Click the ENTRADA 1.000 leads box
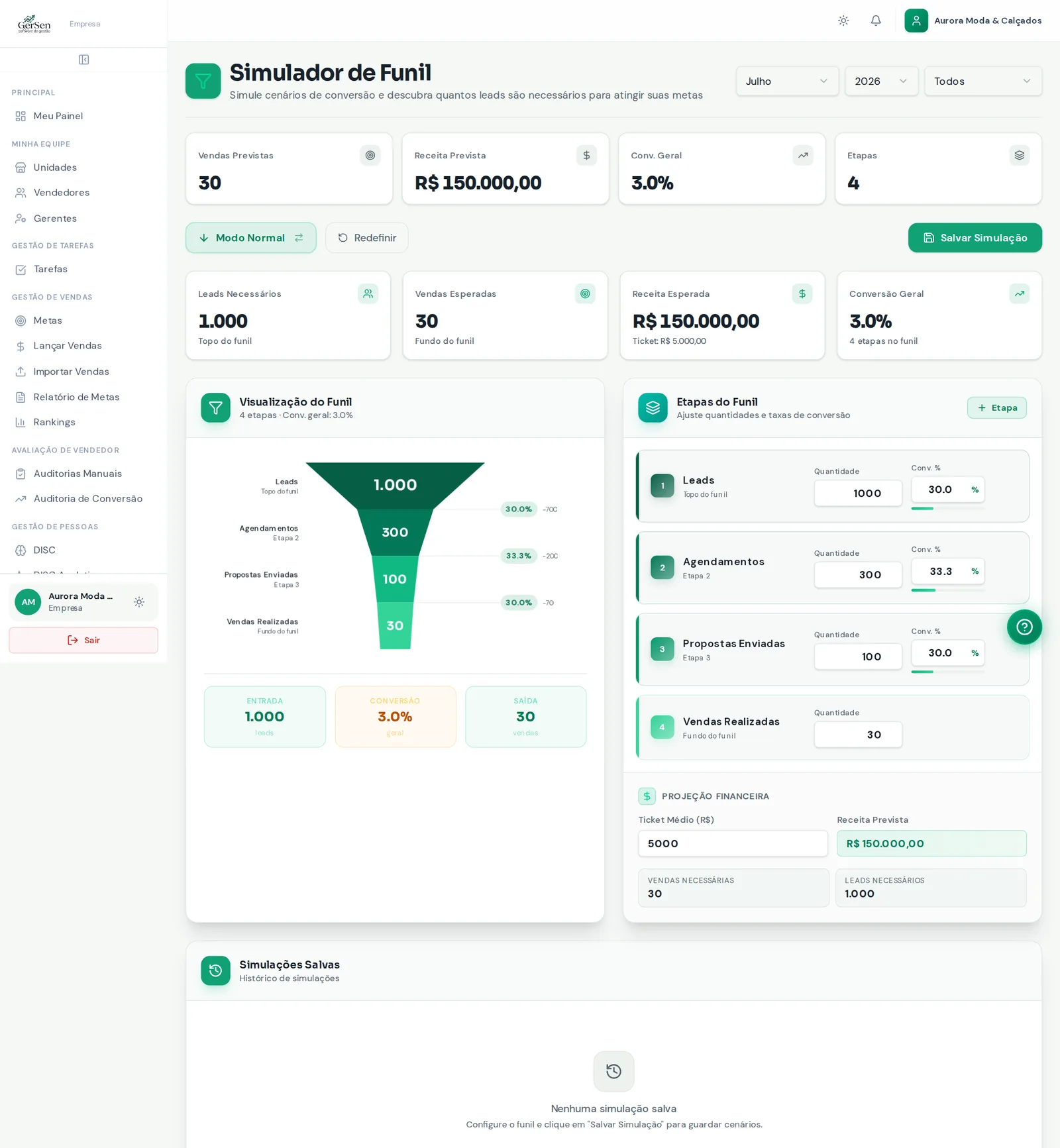This screenshot has width=1060, height=1148. click(x=265, y=717)
